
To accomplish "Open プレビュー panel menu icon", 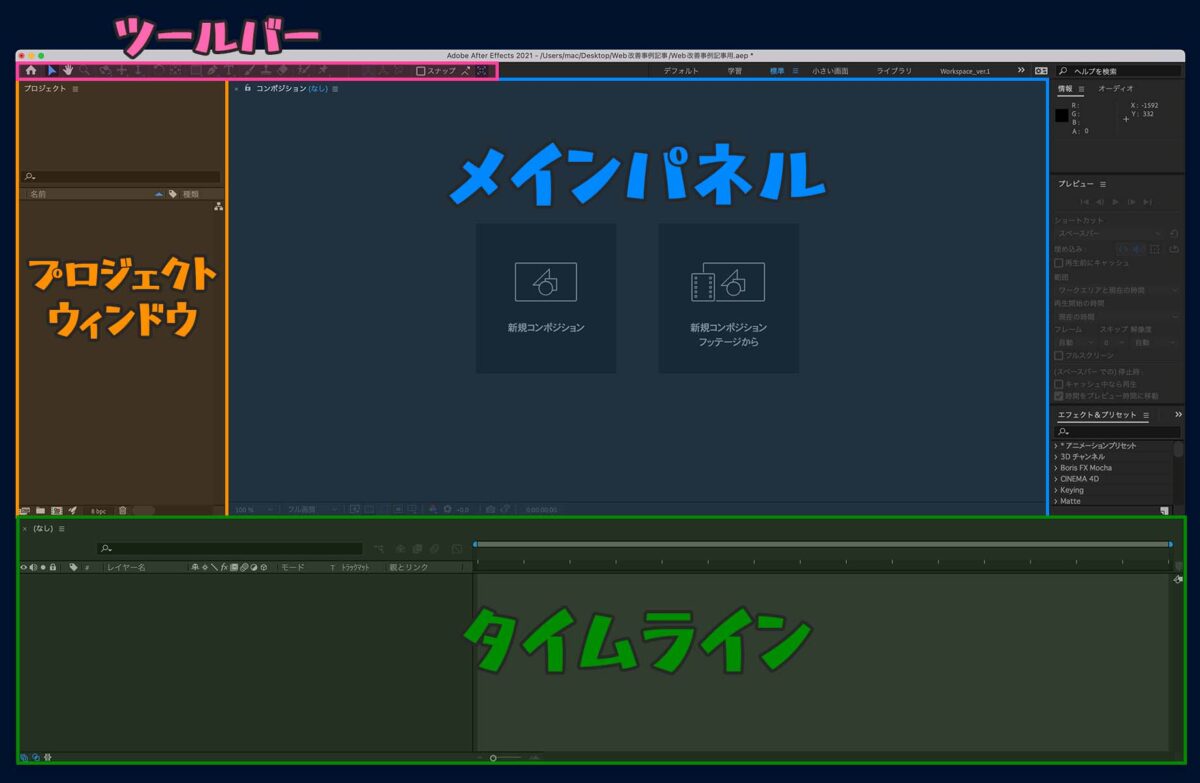I will pyautogui.click(x=1103, y=185).
